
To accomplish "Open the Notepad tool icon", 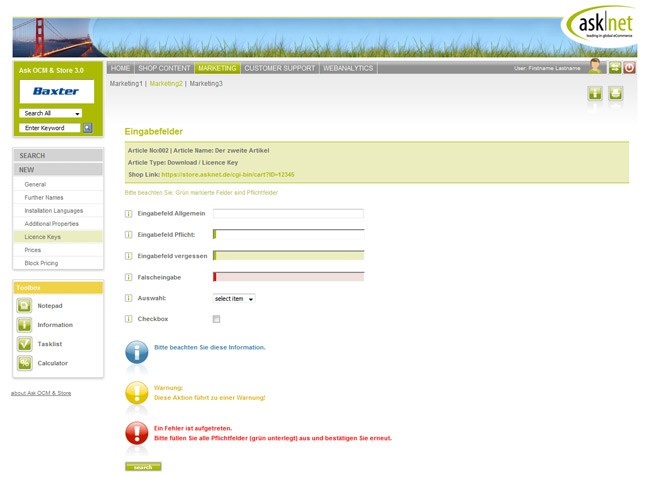I will pos(24,306).
